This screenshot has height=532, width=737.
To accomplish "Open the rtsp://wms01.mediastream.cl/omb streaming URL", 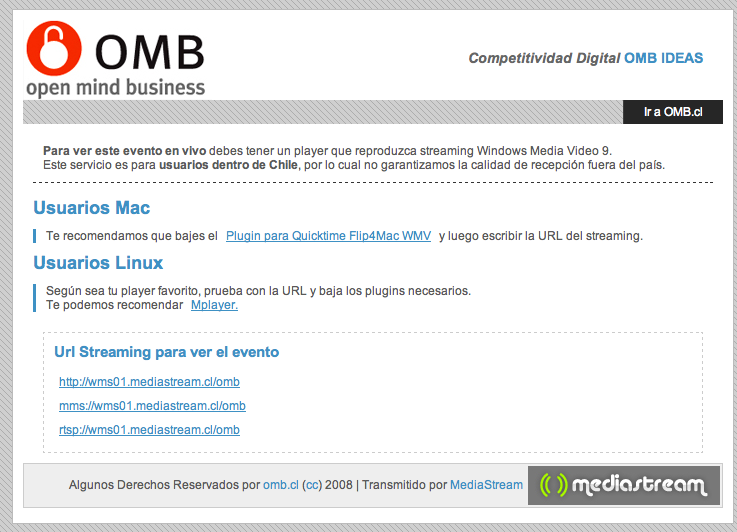I will 149,430.
